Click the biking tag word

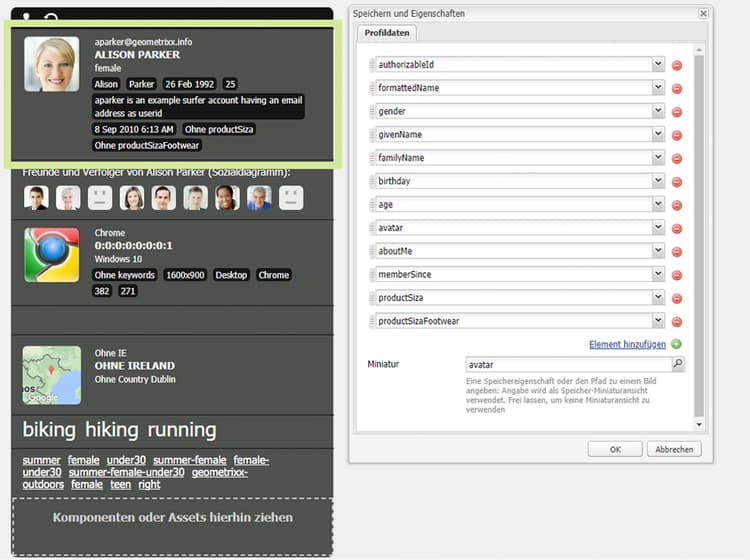(x=49, y=429)
